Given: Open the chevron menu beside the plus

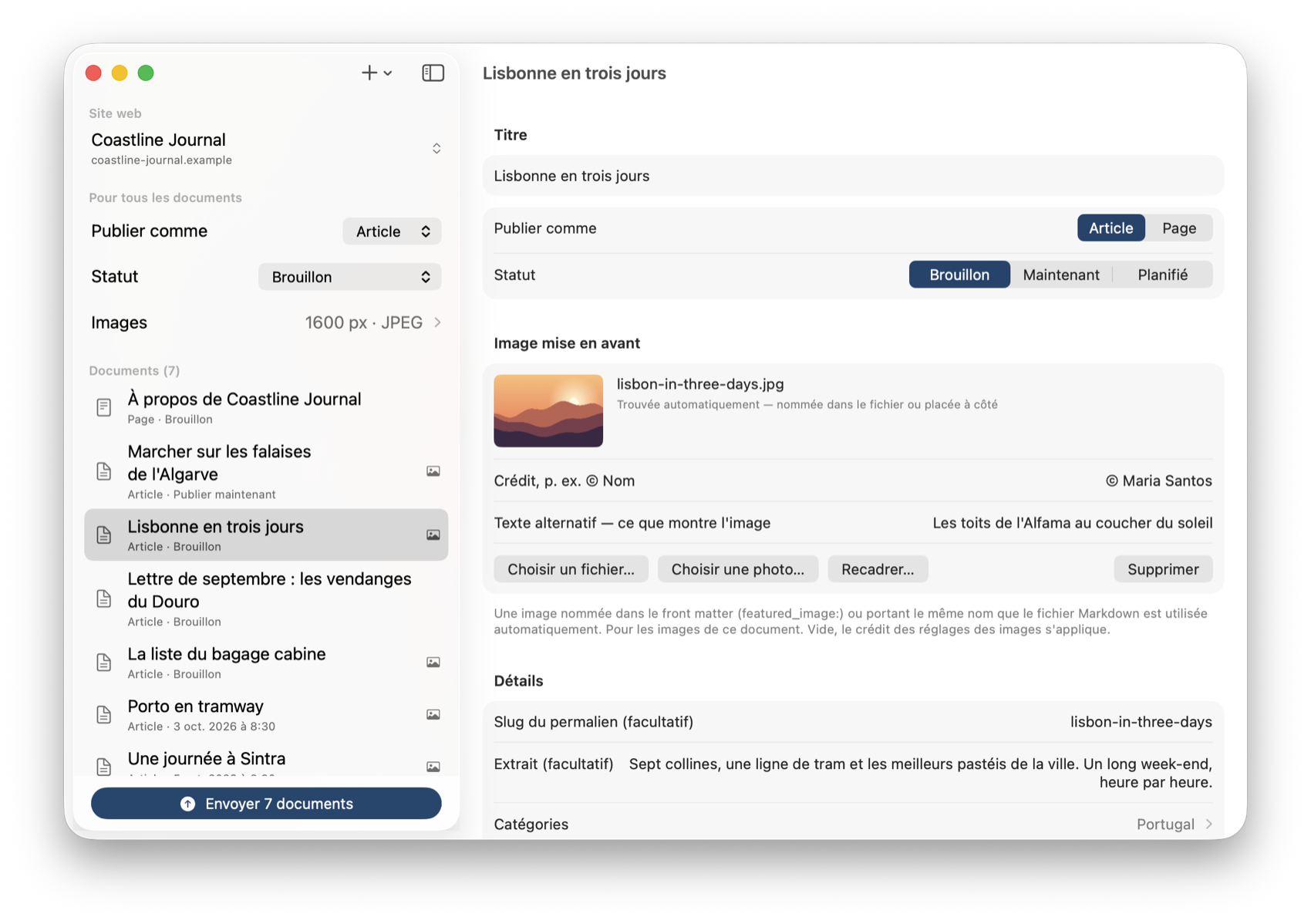Looking at the screenshot, I should pos(388,73).
